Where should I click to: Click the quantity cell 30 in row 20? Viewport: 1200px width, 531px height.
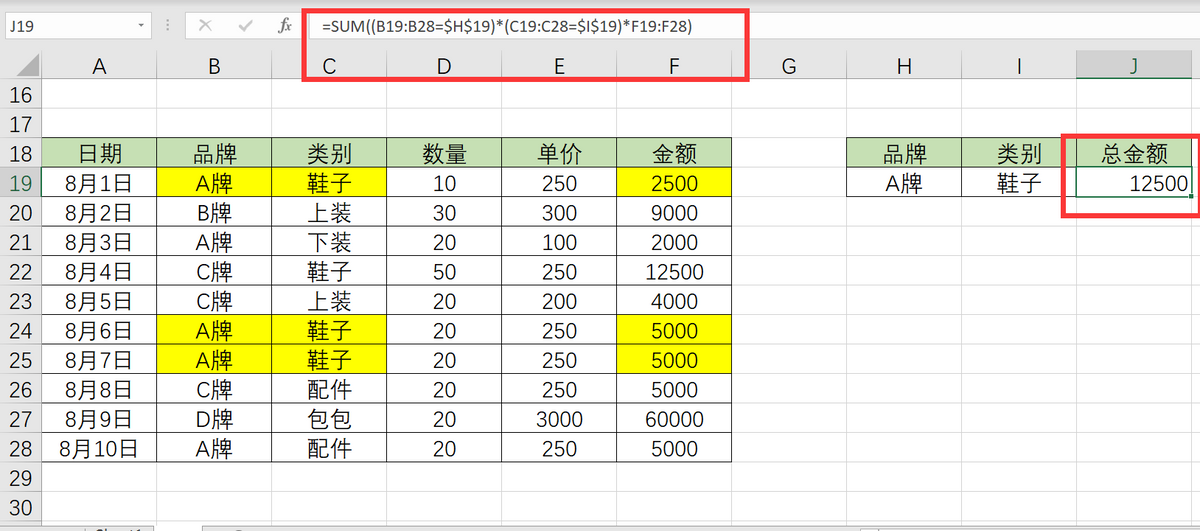(444, 213)
